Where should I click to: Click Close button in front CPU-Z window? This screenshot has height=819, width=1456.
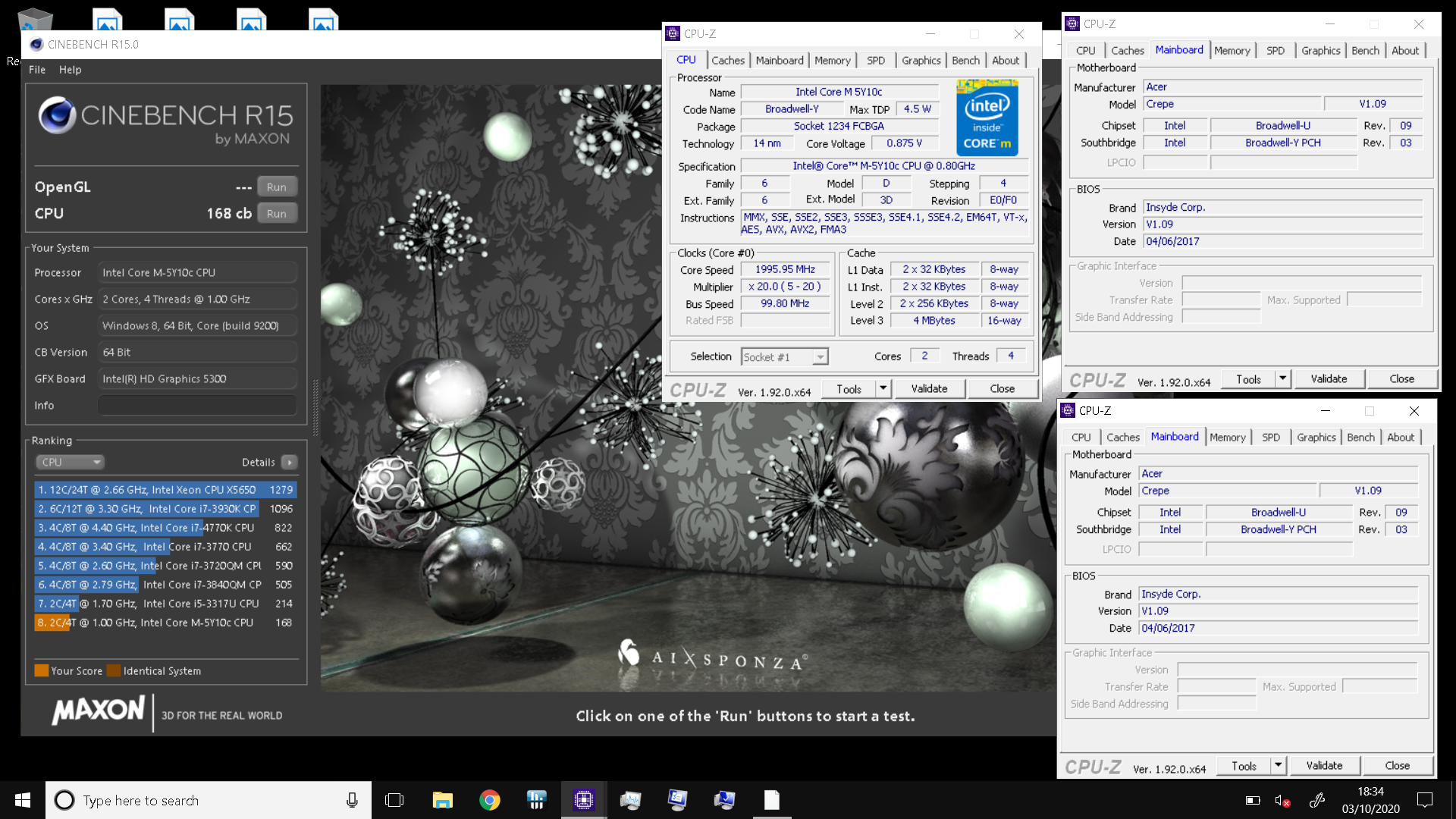[1002, 389]
